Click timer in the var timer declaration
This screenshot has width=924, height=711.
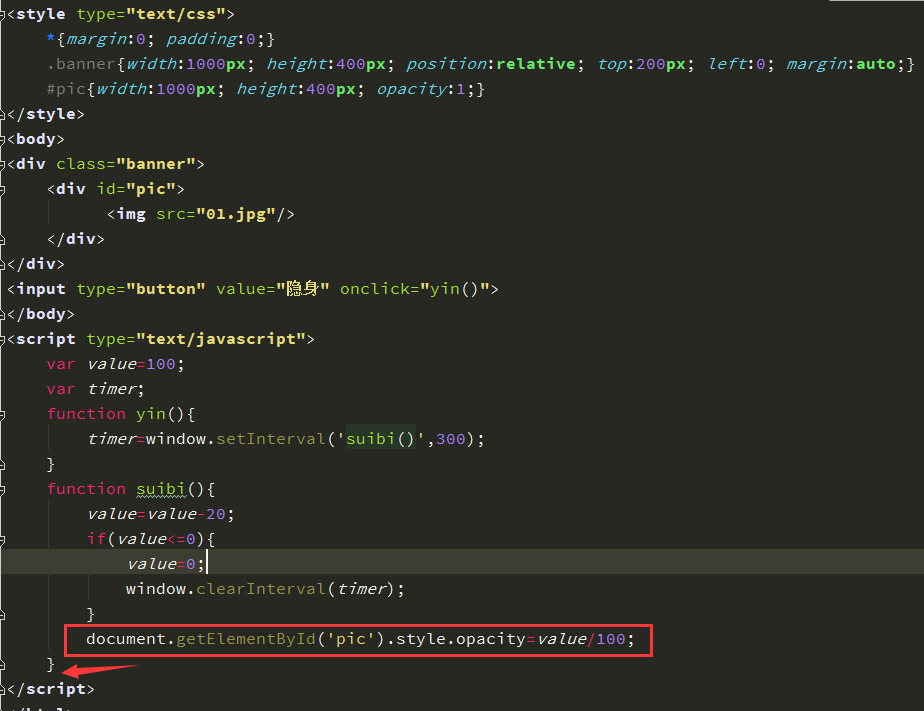tap(112, 389)
